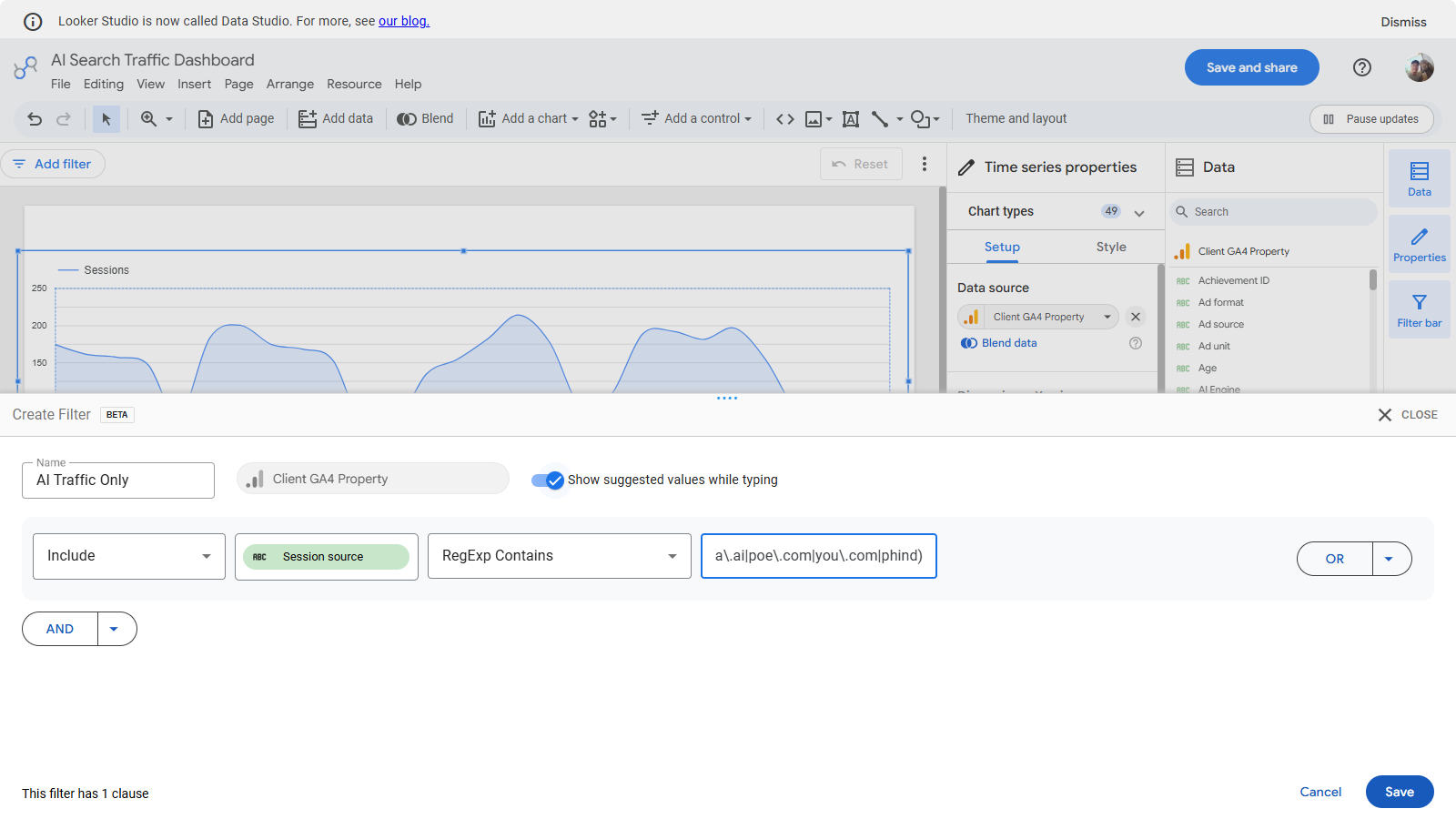Switch to the Setup tab
This screenshot has height=819, width=1456.
tap(1002, 247)
